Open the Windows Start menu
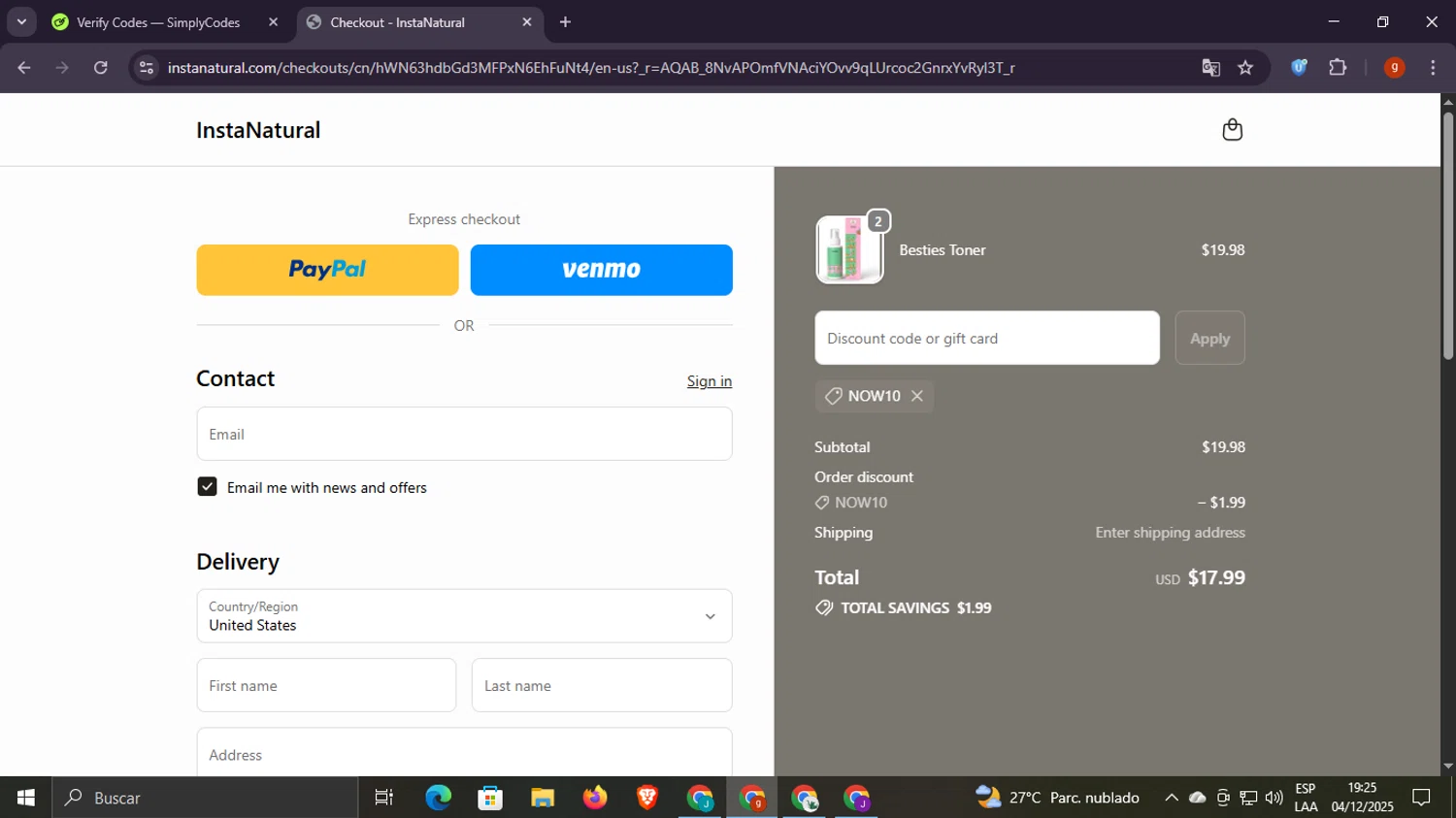1456x818 pixels. (x=25, y=798)
